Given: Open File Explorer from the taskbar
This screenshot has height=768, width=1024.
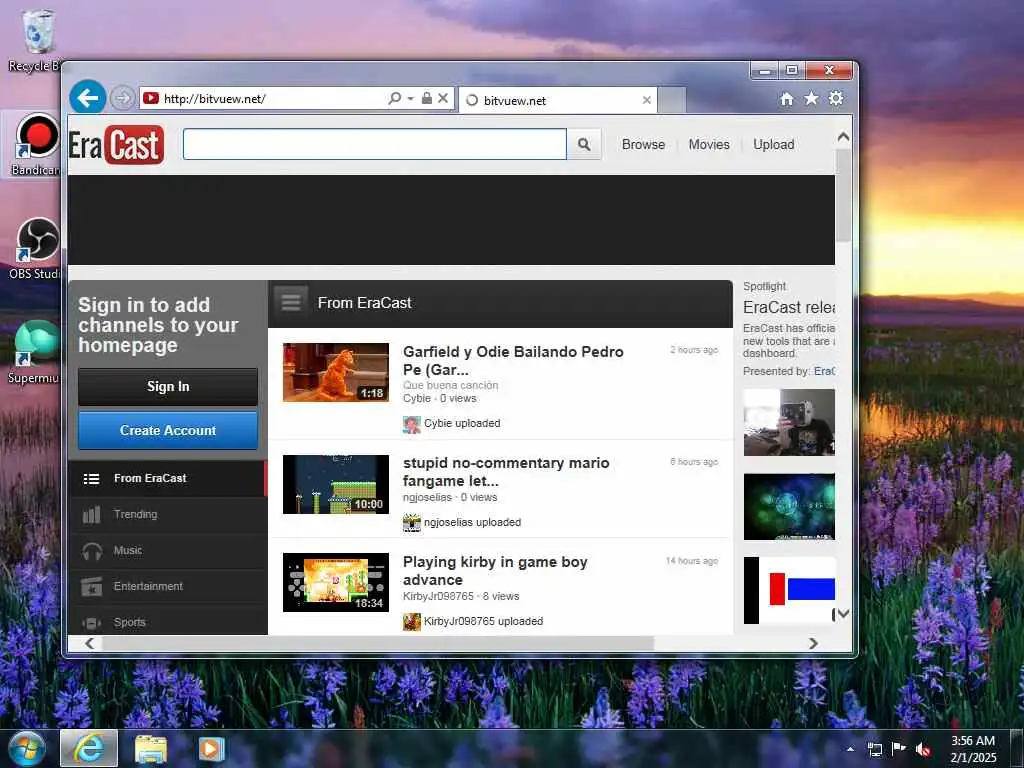Looking at the screenshot, I should [151, 749].
